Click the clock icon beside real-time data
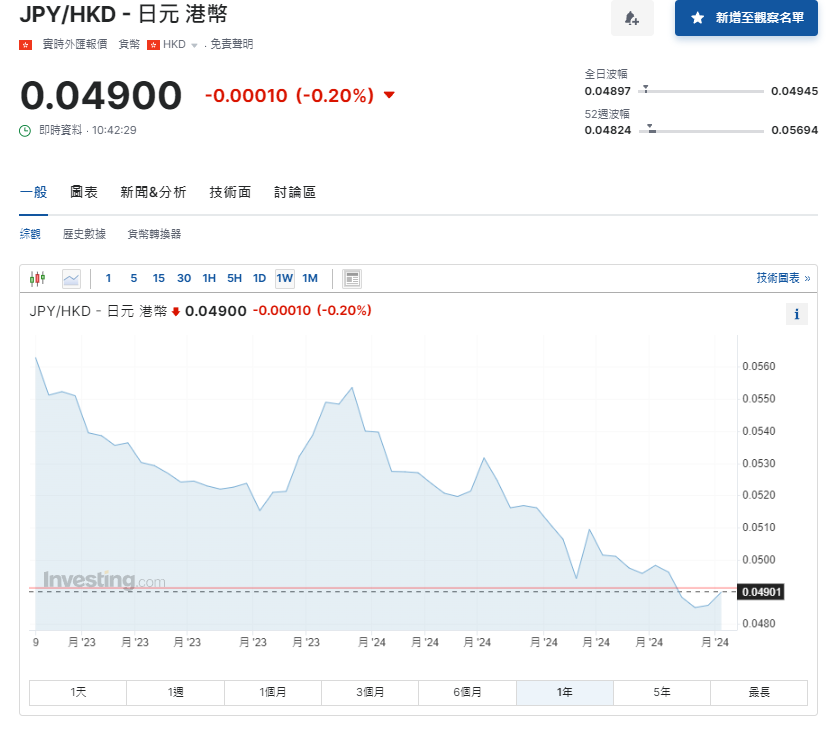832x738 pixels. pyautogui.click(x=26, y=130)
